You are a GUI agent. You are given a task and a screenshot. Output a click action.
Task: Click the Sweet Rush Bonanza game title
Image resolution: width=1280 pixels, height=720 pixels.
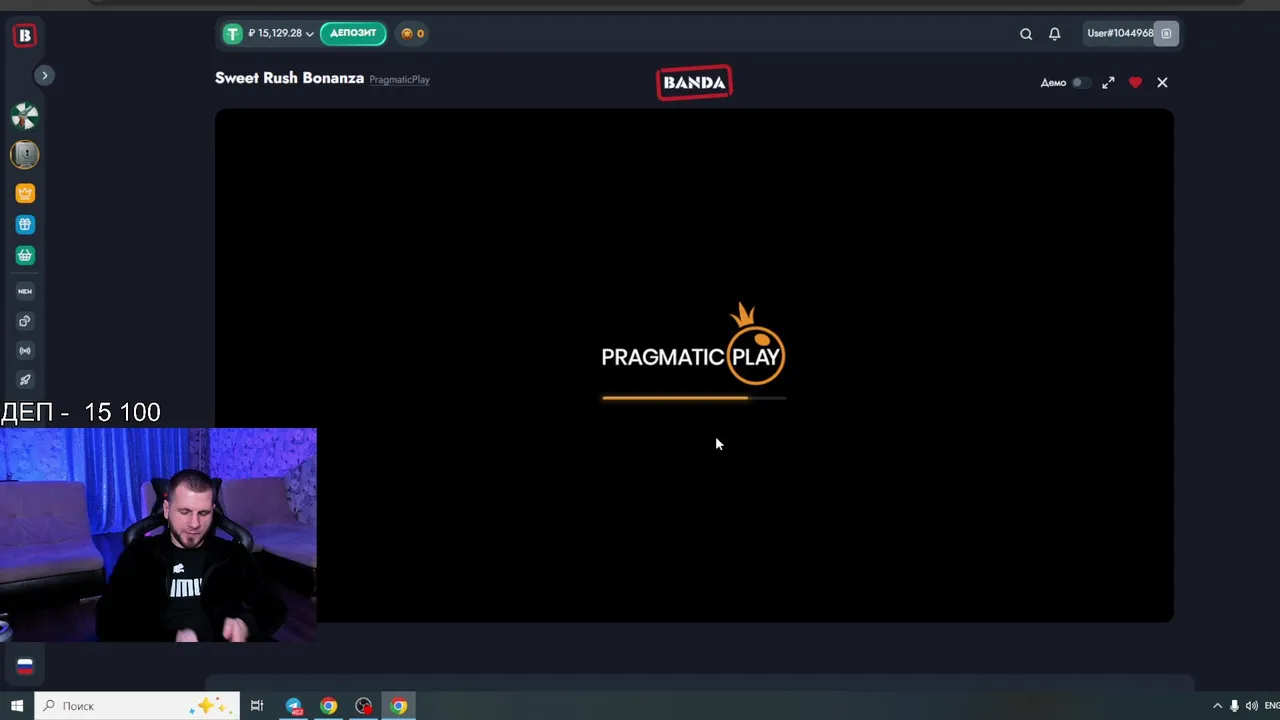(289, 78)
